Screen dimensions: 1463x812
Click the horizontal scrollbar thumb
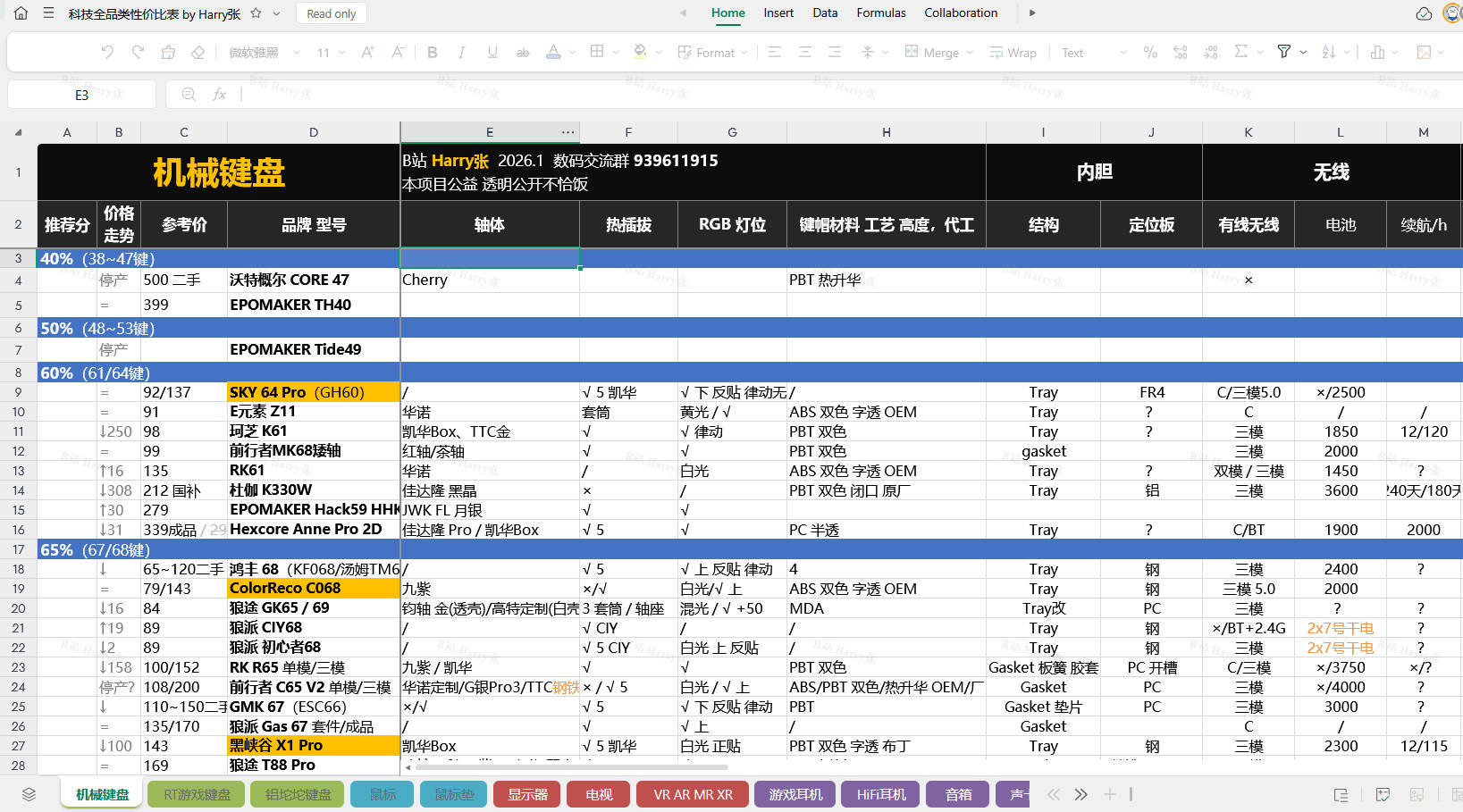[x=572, y=766]
